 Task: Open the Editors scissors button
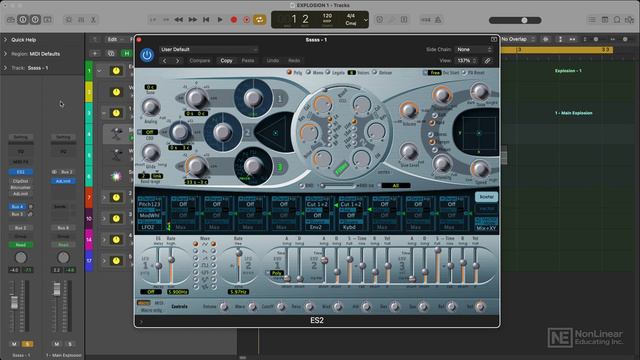(93, 20)
